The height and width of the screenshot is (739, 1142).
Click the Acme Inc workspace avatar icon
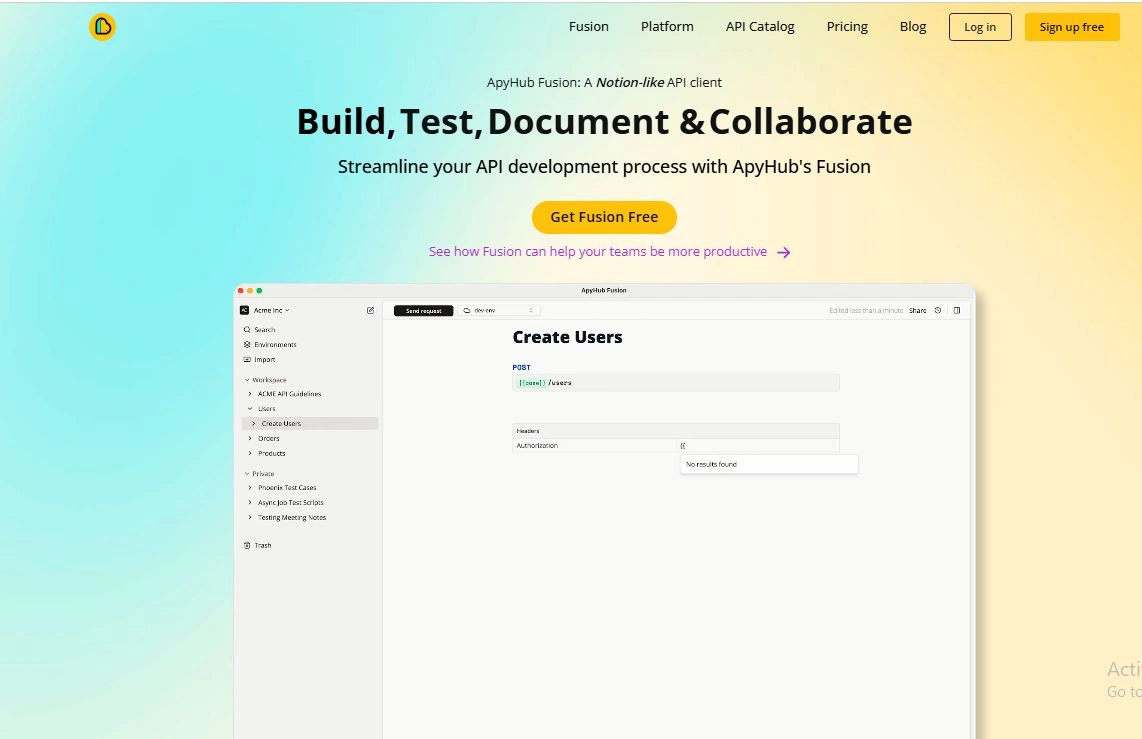(x=245, y=310)
